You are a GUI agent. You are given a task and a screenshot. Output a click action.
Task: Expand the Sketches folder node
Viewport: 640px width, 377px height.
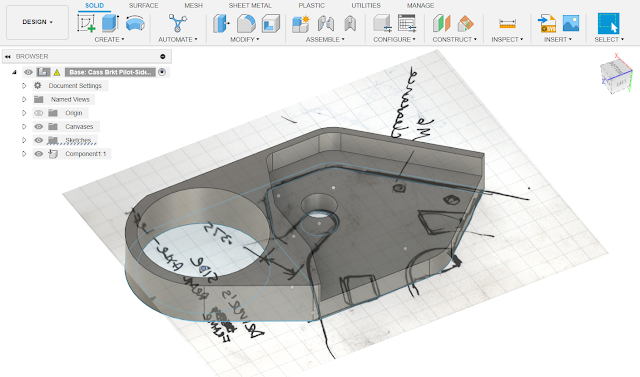pyautogui.click(x=24, y=140)
